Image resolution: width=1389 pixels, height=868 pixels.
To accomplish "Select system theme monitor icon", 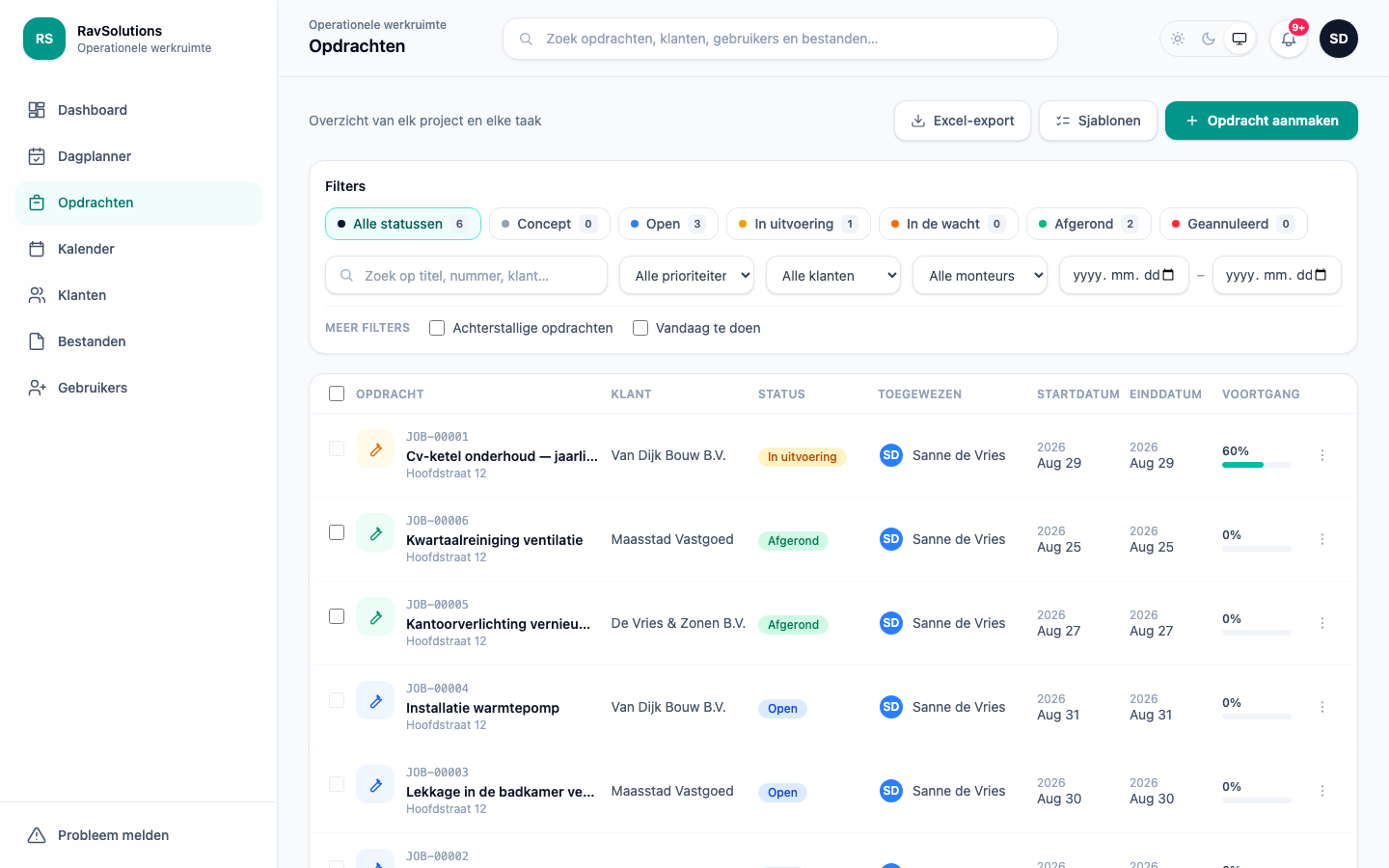I will tap(1239, 39).
